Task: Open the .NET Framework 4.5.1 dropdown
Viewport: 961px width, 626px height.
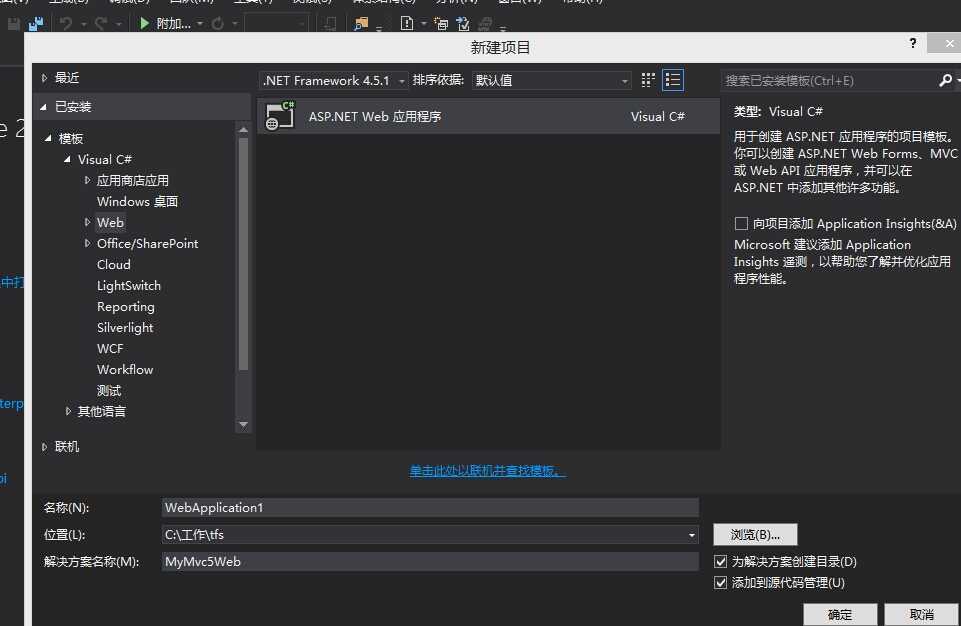Action: pyautogui.click(x=333, y=80)
